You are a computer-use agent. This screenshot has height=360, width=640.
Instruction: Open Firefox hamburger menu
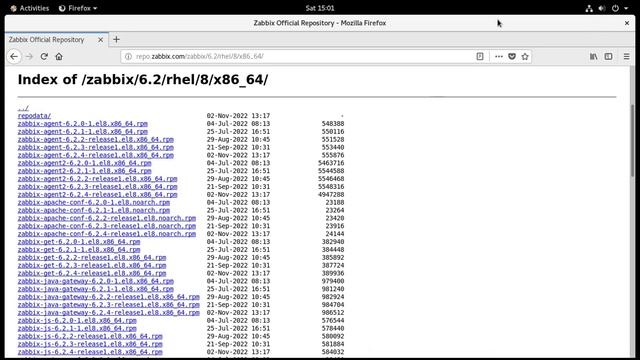[x=627, y=56]
